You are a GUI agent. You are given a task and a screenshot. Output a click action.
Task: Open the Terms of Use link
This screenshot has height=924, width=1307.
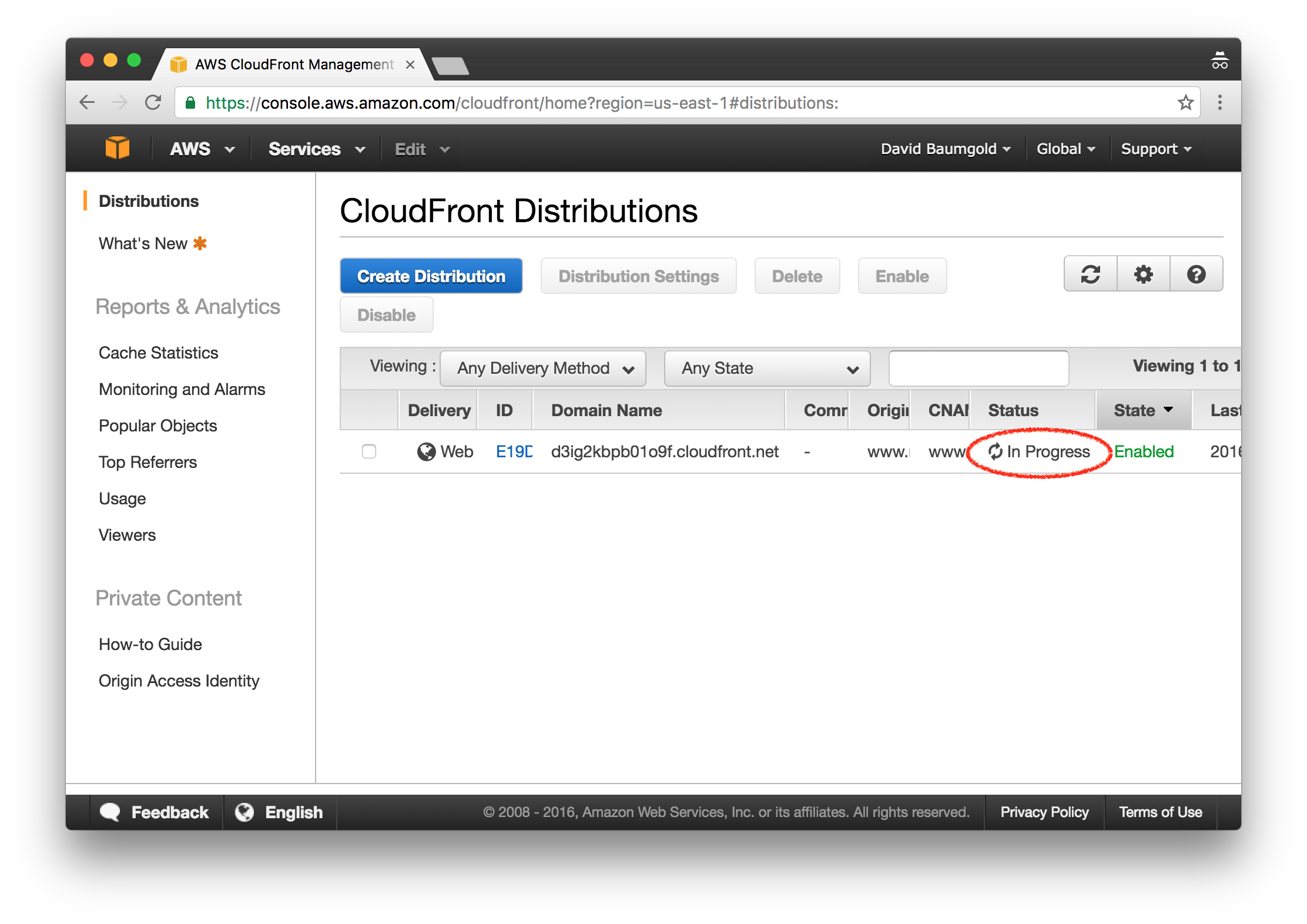tap(1160, 812)
